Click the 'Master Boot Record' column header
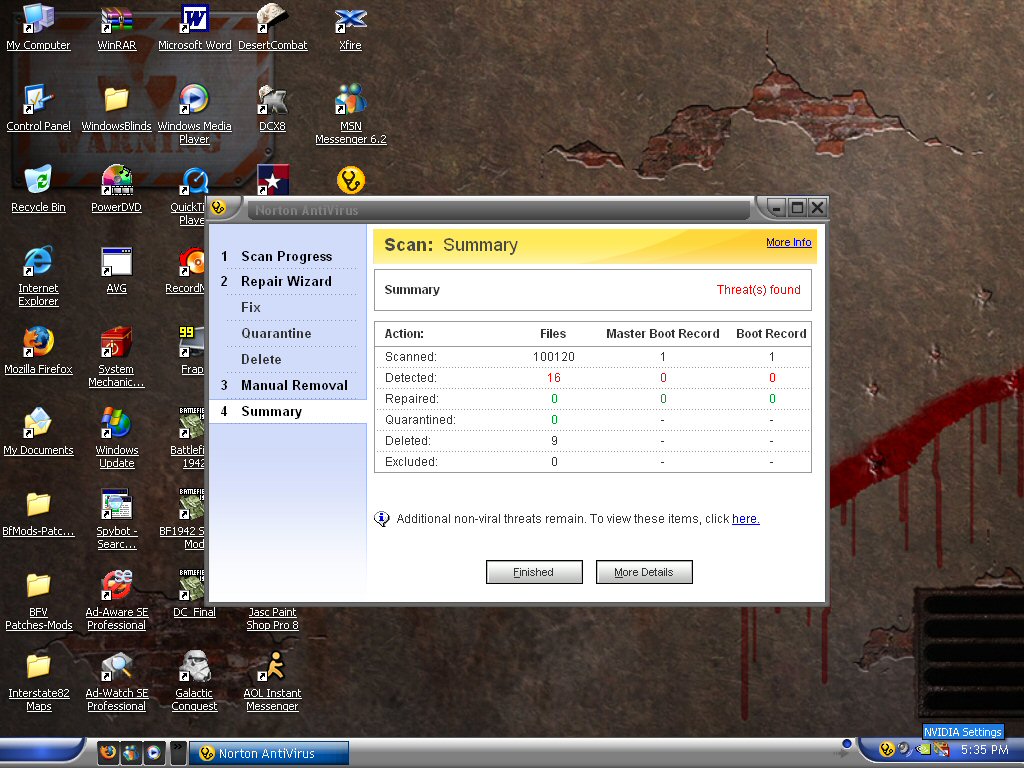The image size is (1024, 768). click(x=663, y=334)
